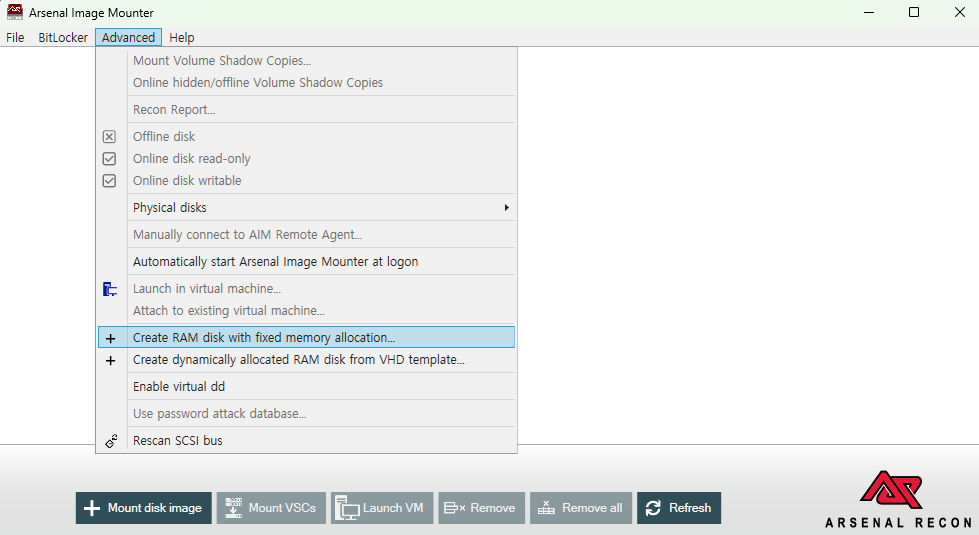Image resolution: width=979 pixels, height=535 pixels.
Task: Minimize the Arsenal Image Mounter window
Action: (868, 12)
